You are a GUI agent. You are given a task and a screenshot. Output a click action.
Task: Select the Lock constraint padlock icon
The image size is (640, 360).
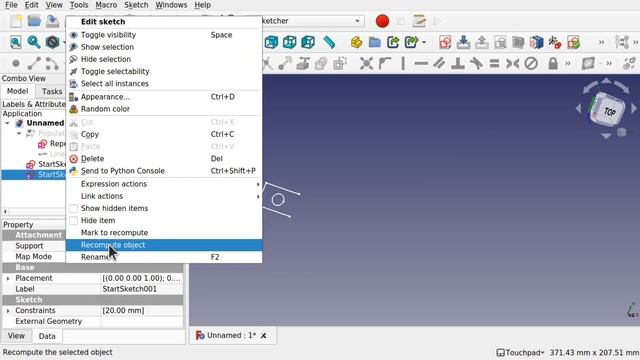click(553, 64)
